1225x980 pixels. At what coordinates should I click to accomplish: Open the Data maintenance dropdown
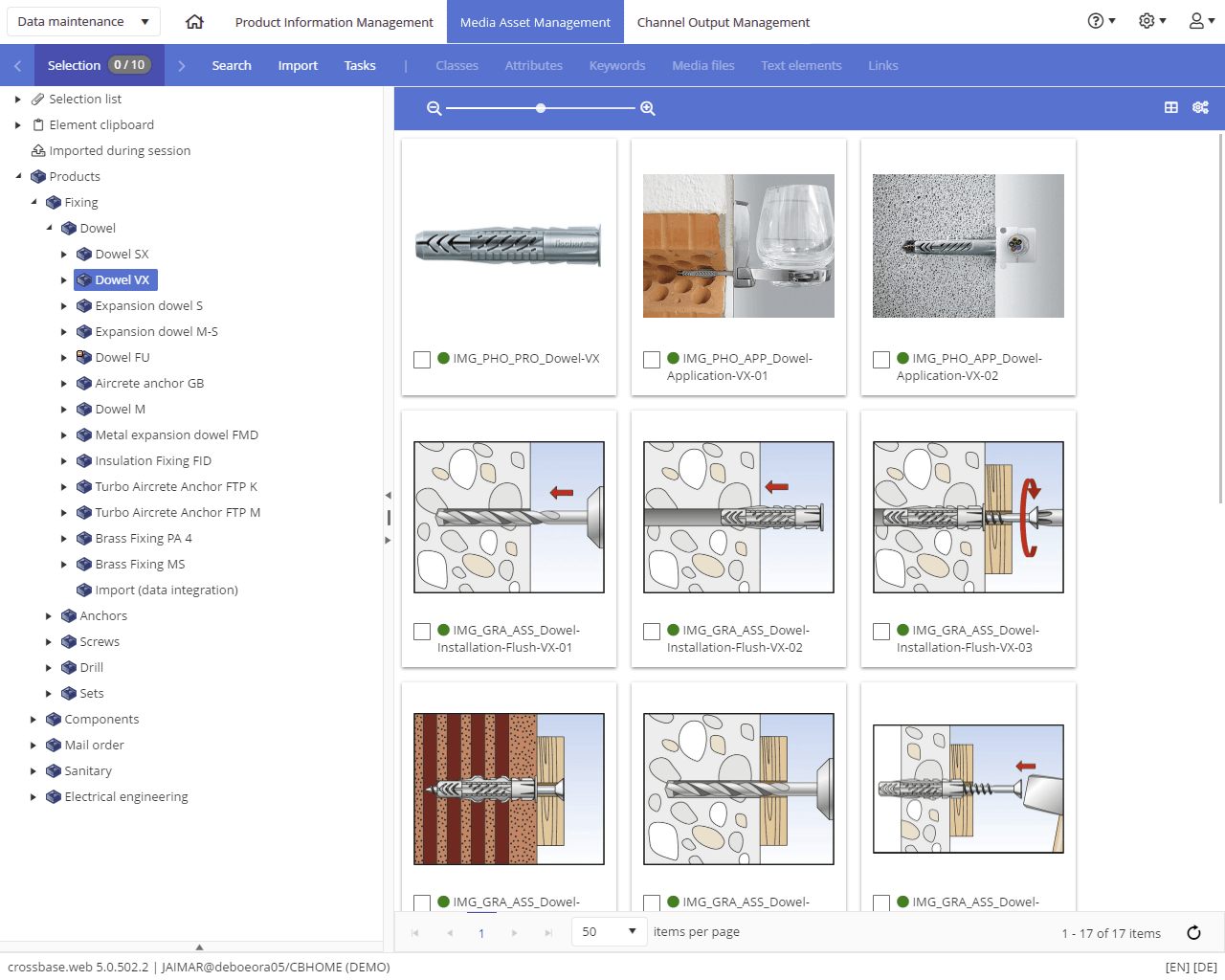83,21
